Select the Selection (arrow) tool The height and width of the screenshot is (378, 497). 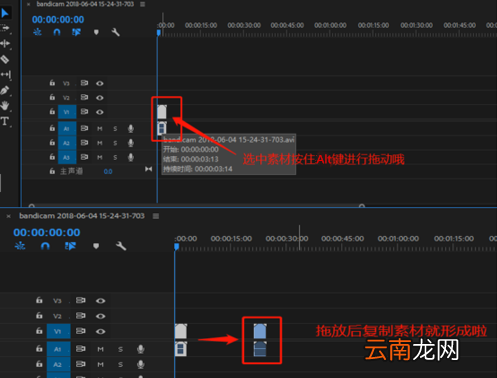[x=5, y=13]
